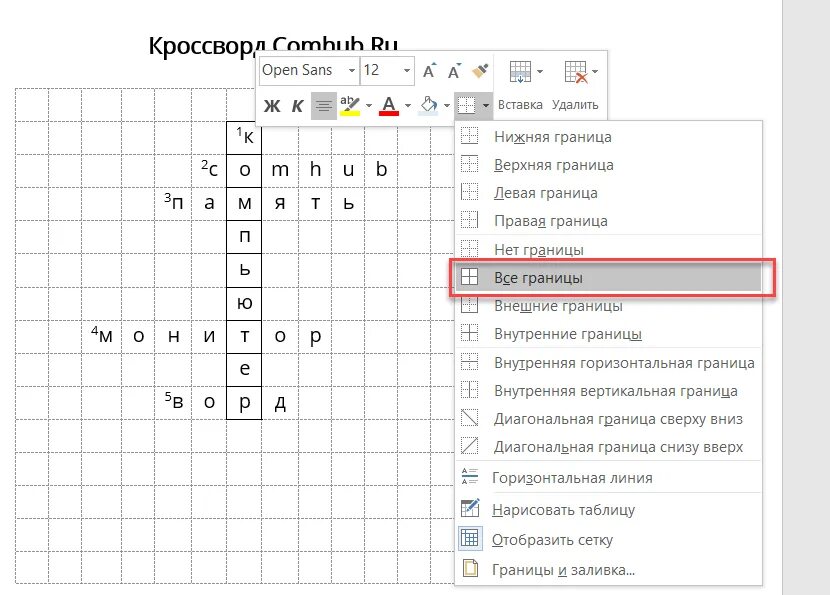
Task: Click the letter д in ворд
Action: pyautogui.click(x=280, y=403)
